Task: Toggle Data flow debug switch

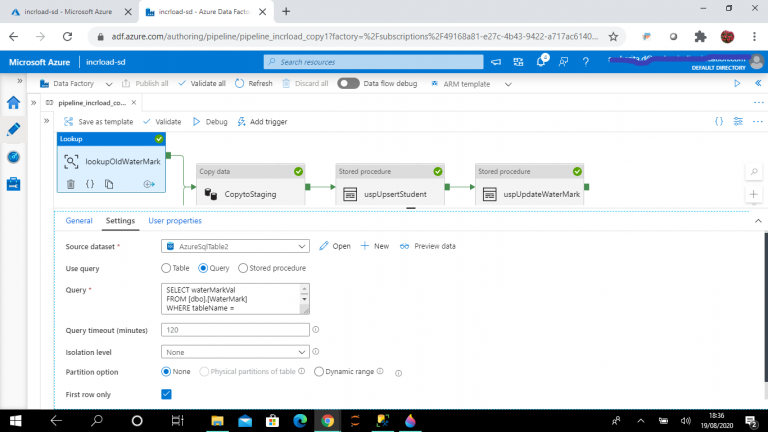Action: [348, 84]
